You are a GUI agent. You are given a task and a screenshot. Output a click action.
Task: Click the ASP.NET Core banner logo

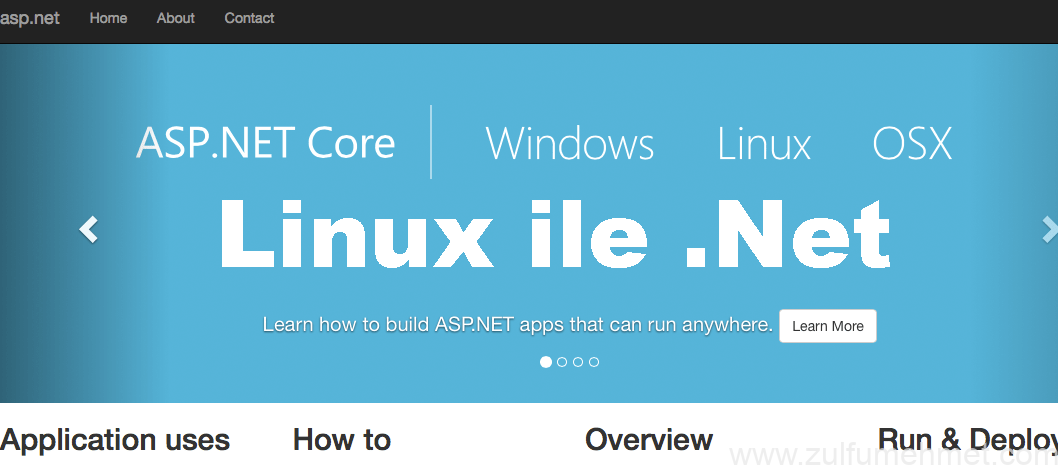266,143
